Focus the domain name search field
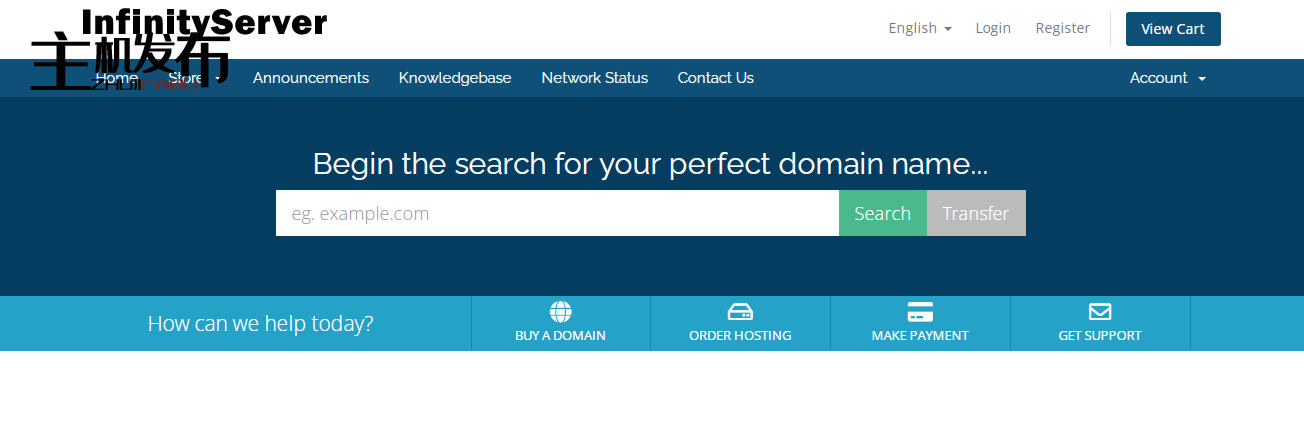 click(557, 213)
